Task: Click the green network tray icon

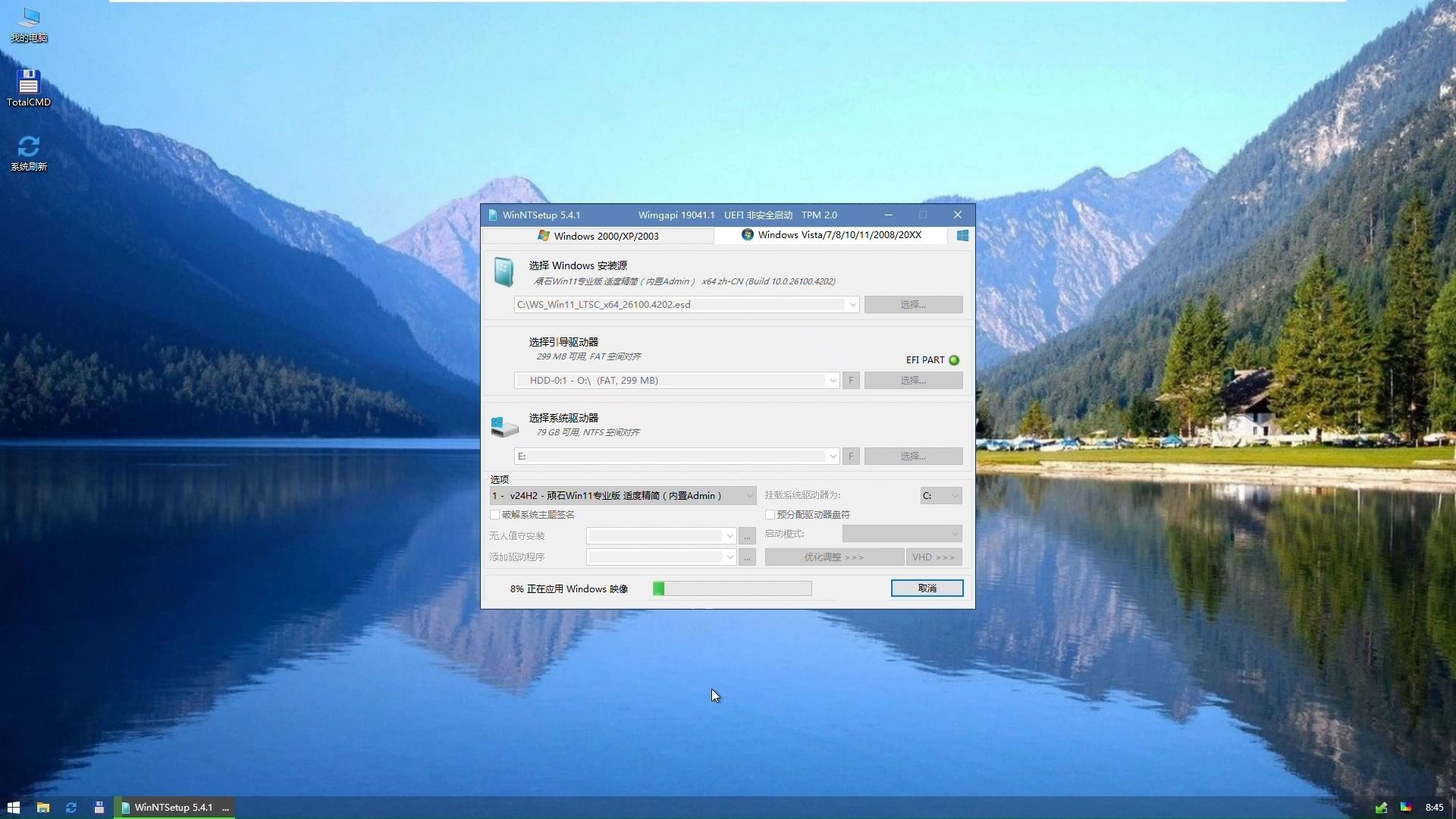Action: (1382, 808)
